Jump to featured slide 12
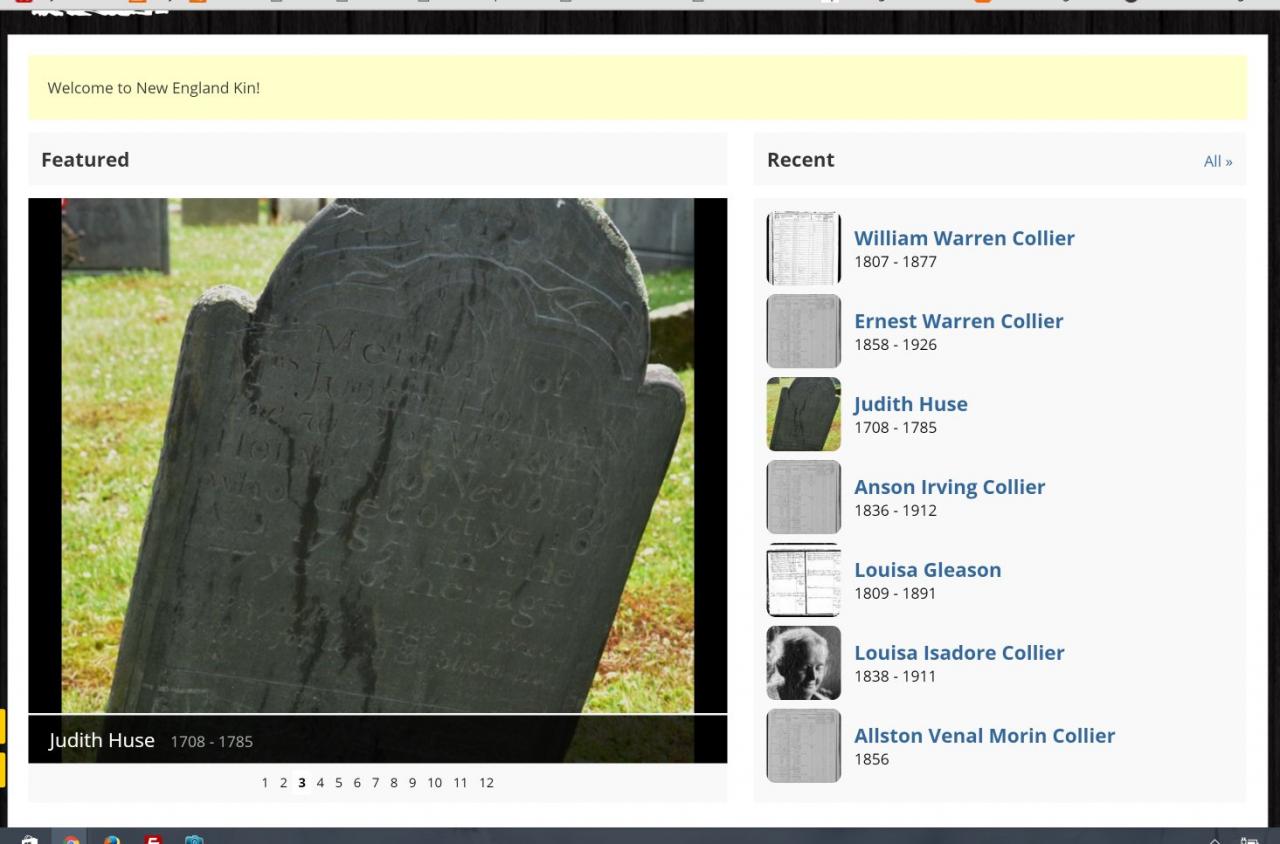This screenshot has height=844, width=1280. tap(486, 783)
